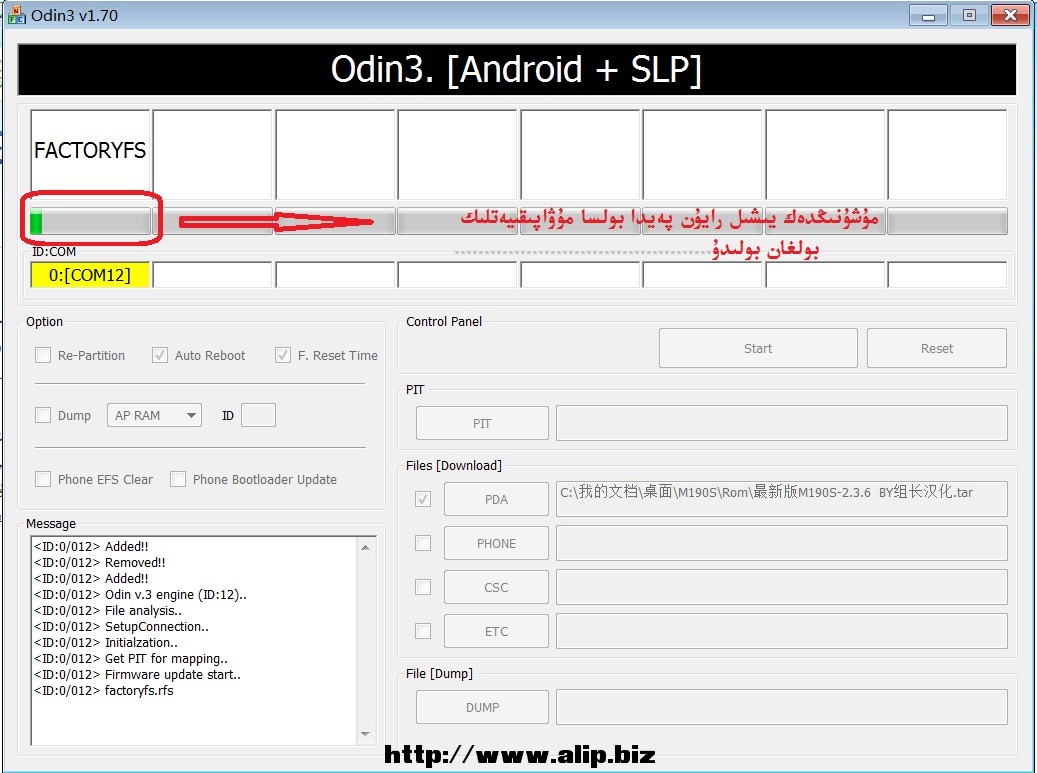The image size is (1037, 773).
Task: Toggle the Re-Partition checkbox
Action: click(43, 355)
